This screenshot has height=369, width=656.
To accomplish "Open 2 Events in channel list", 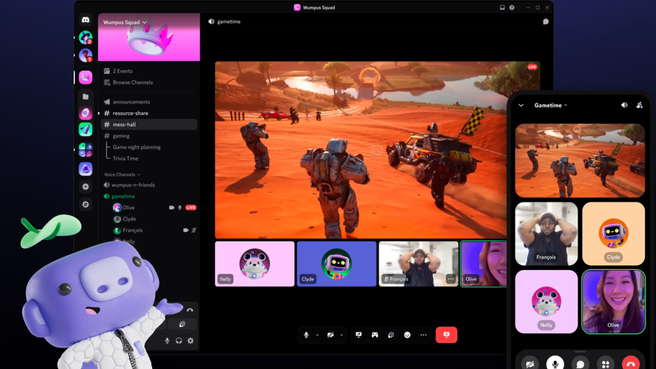I will coord(118,71).
